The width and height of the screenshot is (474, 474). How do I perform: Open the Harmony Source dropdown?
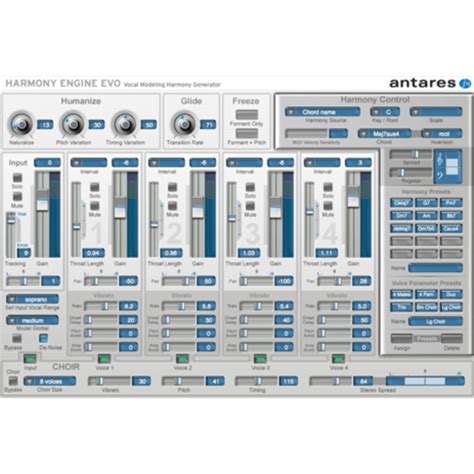point(322,112)
